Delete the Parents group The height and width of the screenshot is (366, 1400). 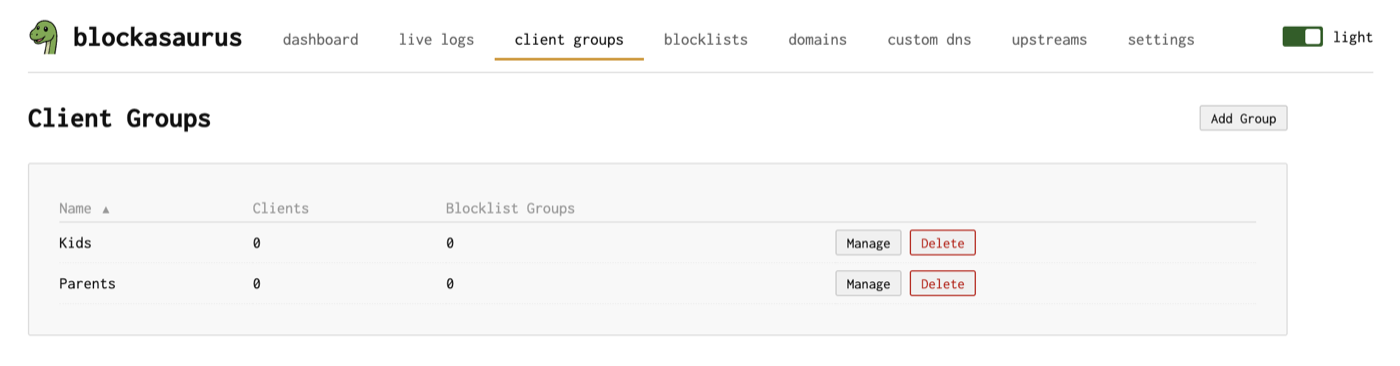942,284
